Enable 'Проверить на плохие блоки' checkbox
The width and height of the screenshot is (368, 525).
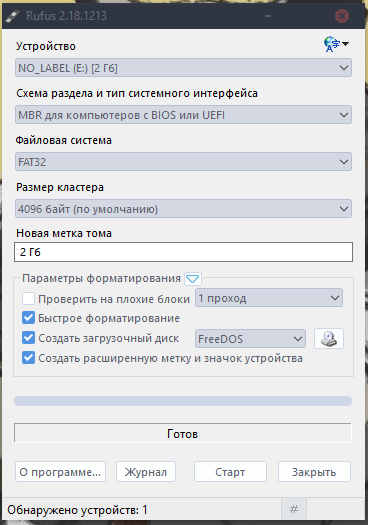point(28,298)
